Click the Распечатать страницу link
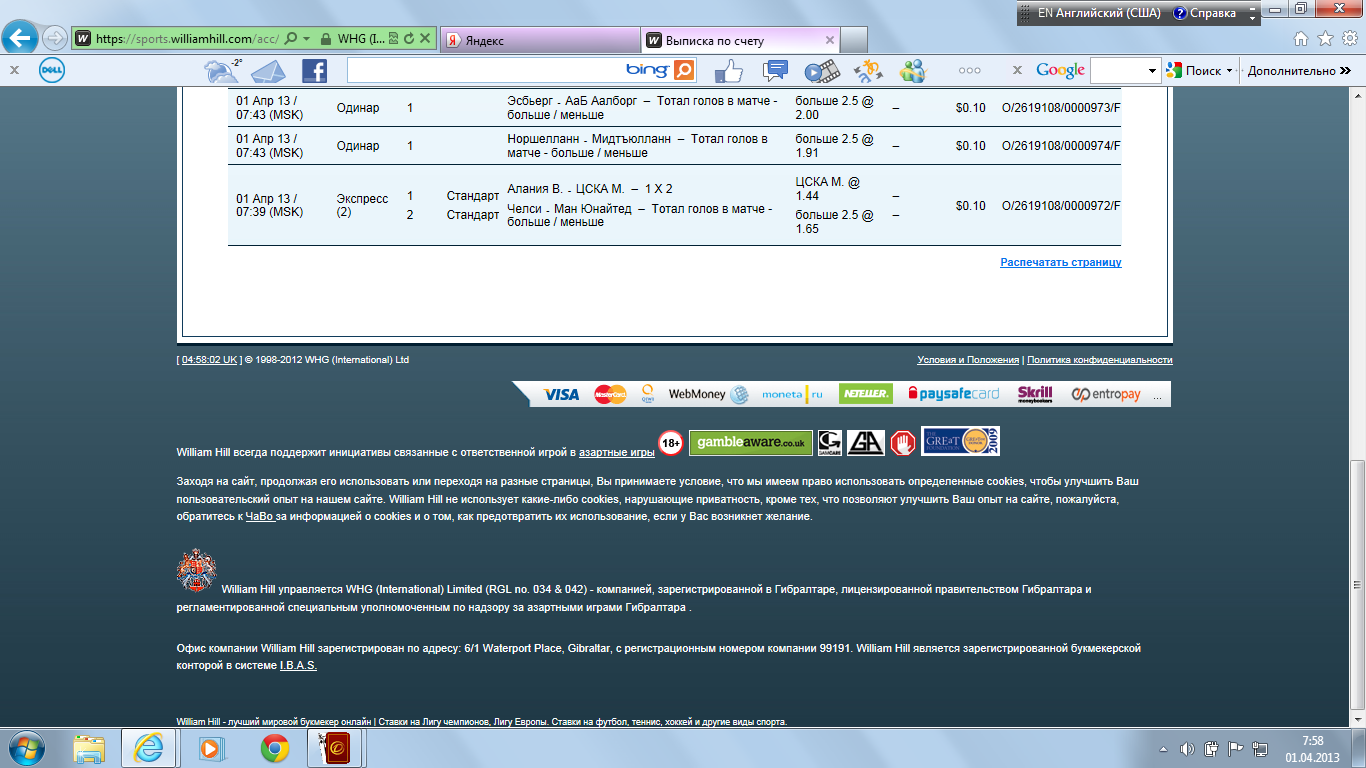Image resolution: width=1366 pixels, height=768 pixels. click(1060, 262)
